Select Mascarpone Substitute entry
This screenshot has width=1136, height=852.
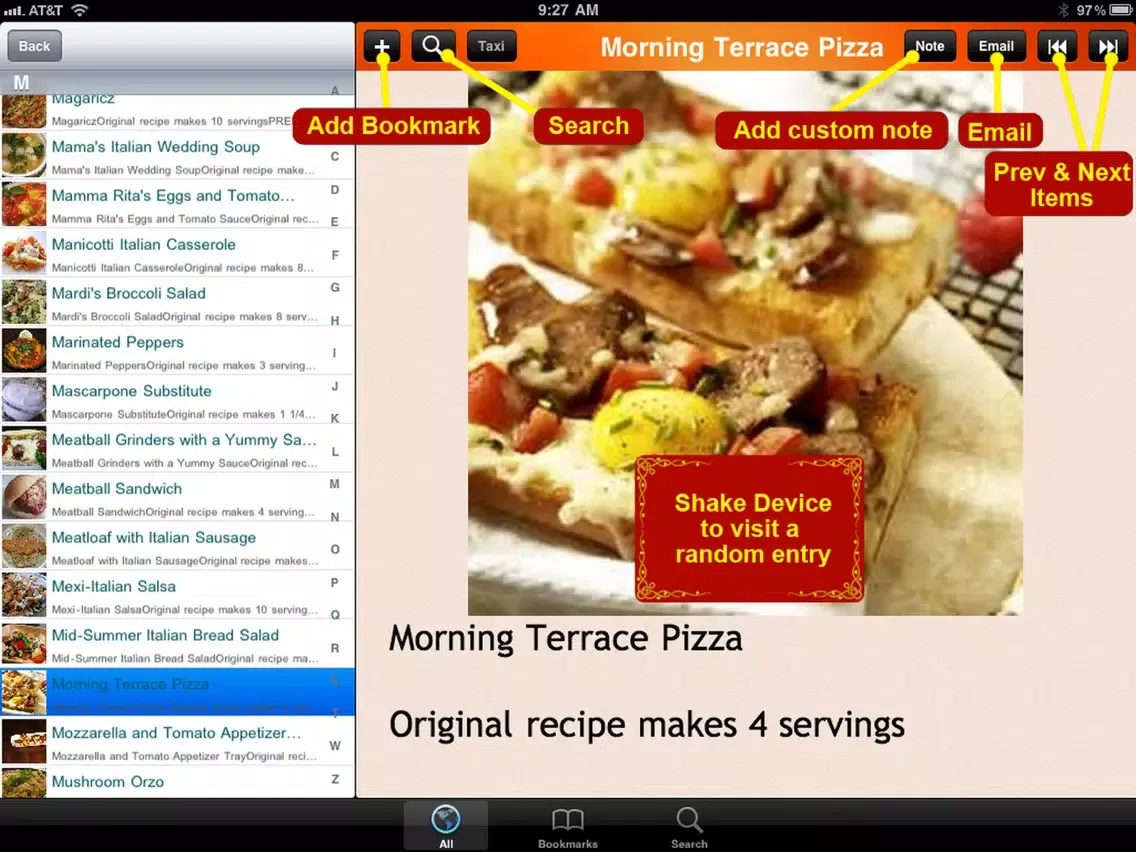pos(178,401)
